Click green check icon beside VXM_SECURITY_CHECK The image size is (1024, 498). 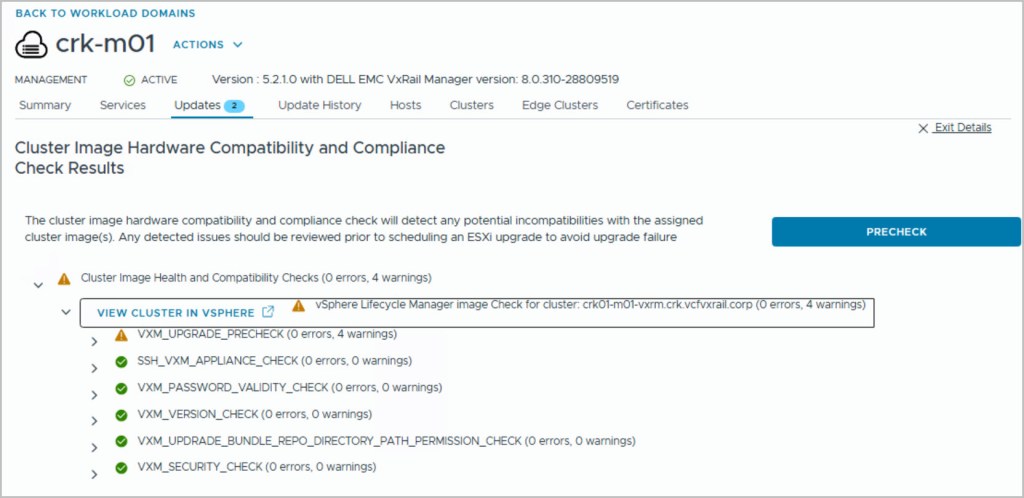click(121, 467)
